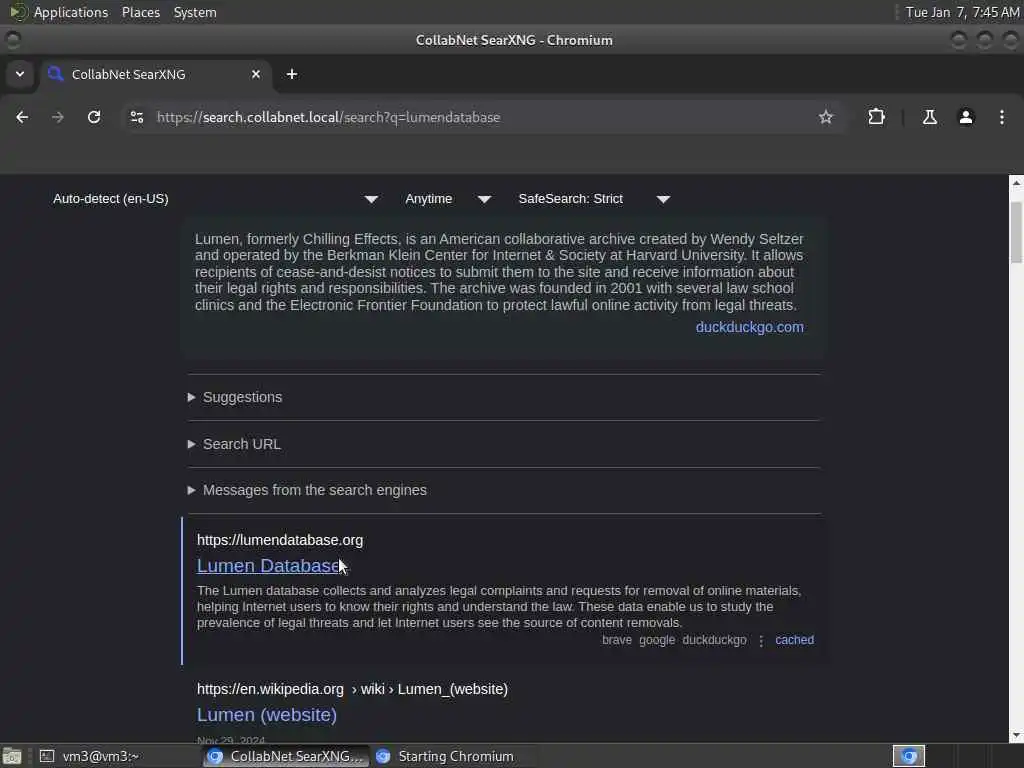
Task: Select the CollabNet SearXNG tab
Action: click(154, 74)
